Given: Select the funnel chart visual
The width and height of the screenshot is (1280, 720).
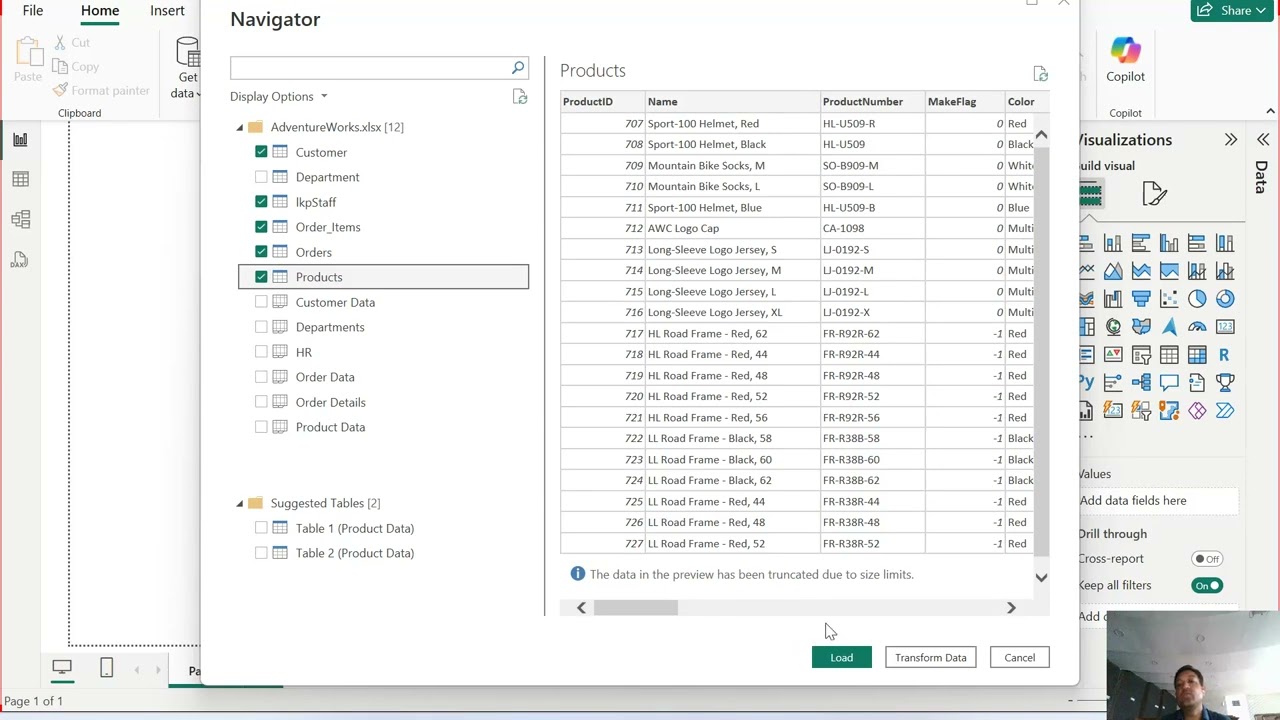Looking at the screenshot, I should pos(1141,299).
